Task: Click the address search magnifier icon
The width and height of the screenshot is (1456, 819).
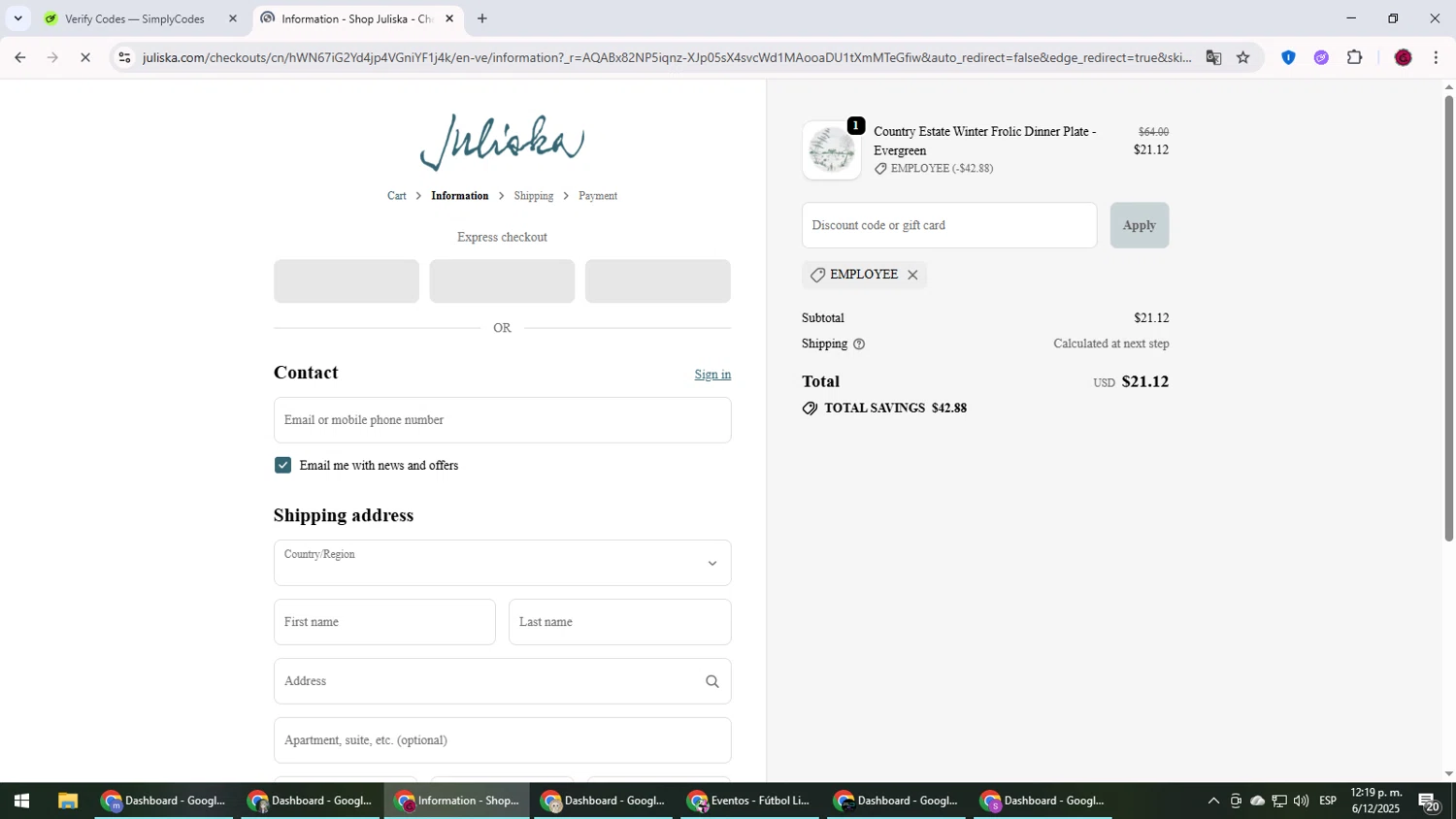Action: tap(711, 681)
